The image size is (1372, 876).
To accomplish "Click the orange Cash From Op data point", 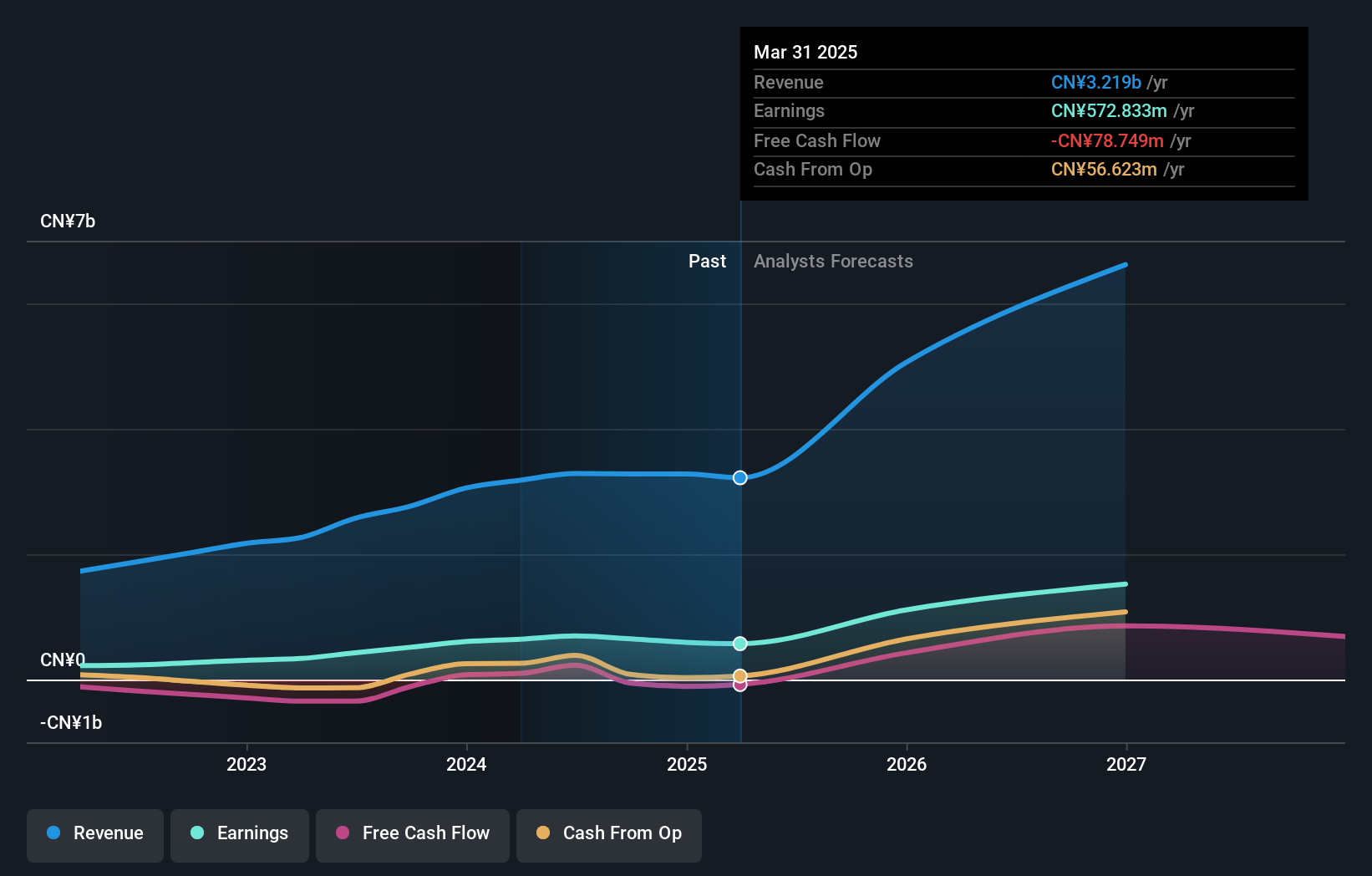I will 740,675.
